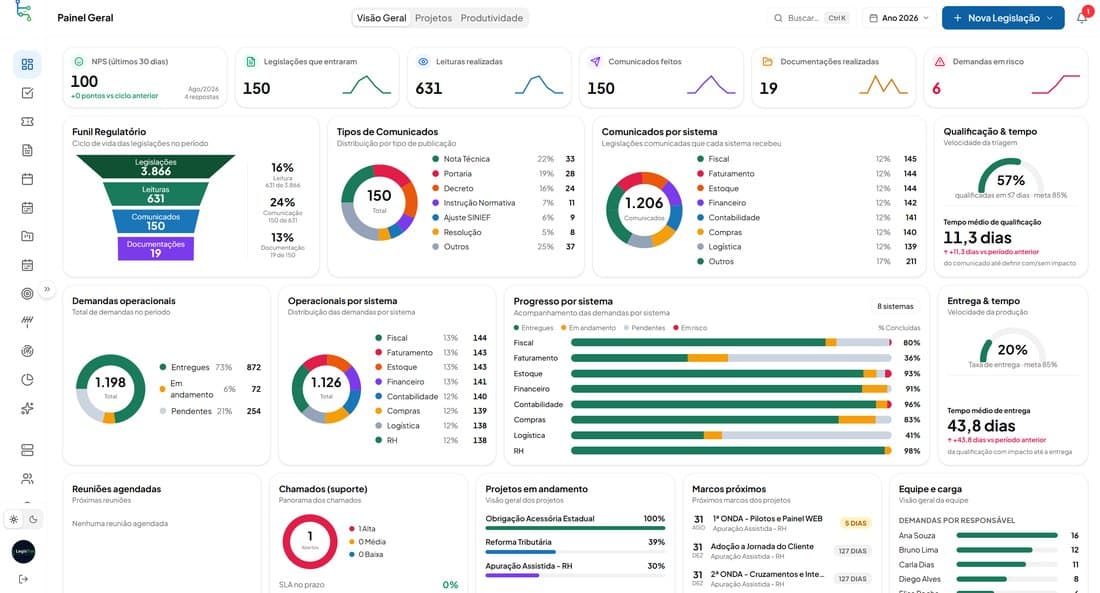Open the notifications bell icon
Viewport: 1100px width, 593px height.
point(1082,18)
